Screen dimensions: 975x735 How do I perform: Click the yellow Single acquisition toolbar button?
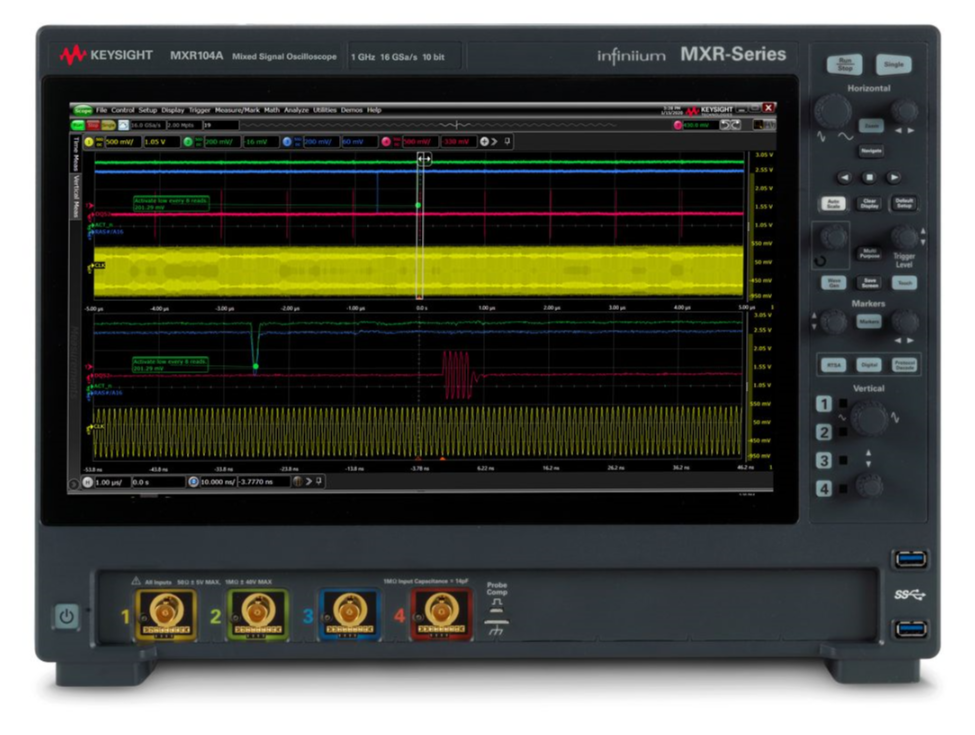(x=108, y=125)
